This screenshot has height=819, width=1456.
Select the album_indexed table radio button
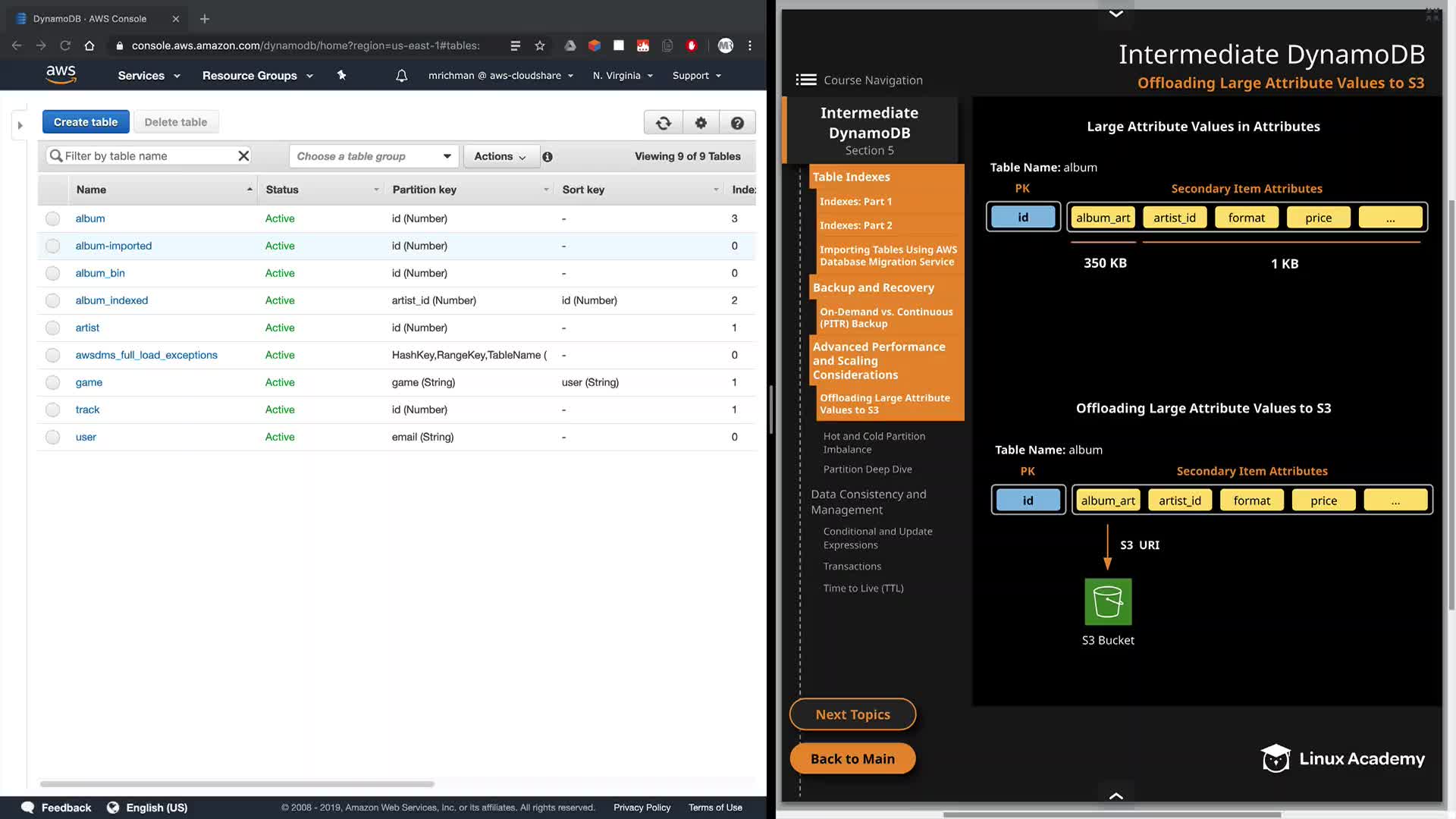click(52, 300)
